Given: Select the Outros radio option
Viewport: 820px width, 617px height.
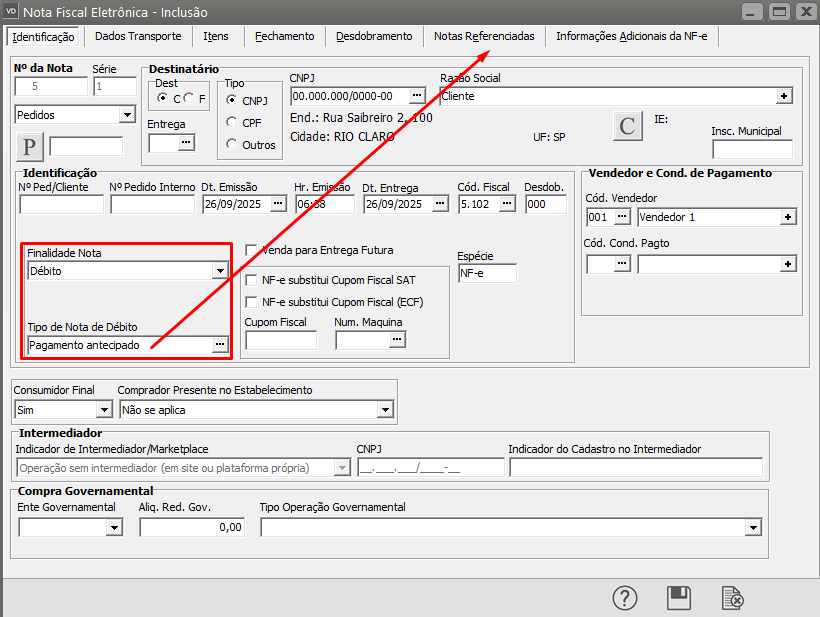Looking at the screenshot, I should coord(232,144).
